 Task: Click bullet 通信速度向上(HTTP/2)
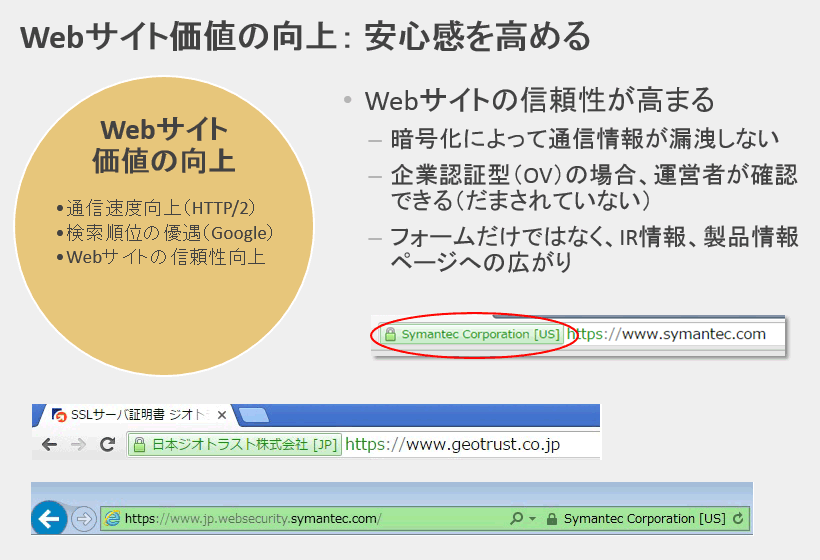156,208
